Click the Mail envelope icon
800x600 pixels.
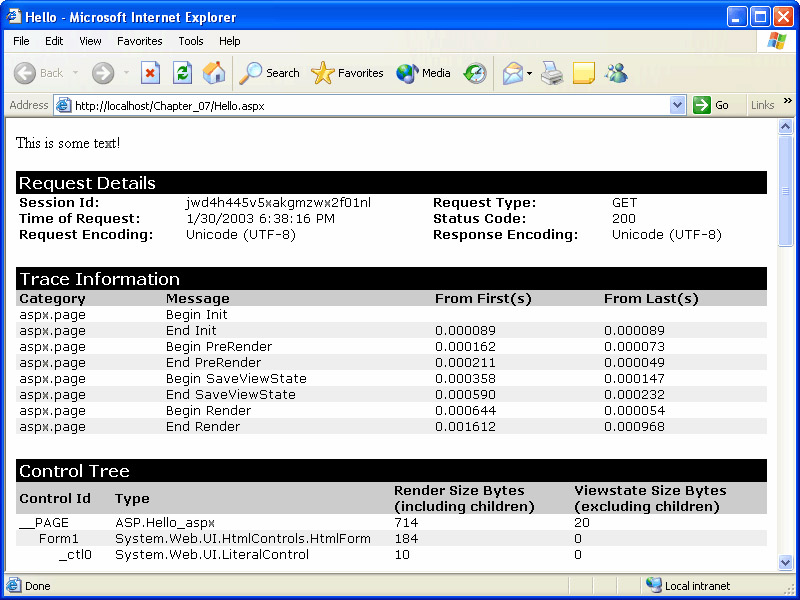[512, 73]
